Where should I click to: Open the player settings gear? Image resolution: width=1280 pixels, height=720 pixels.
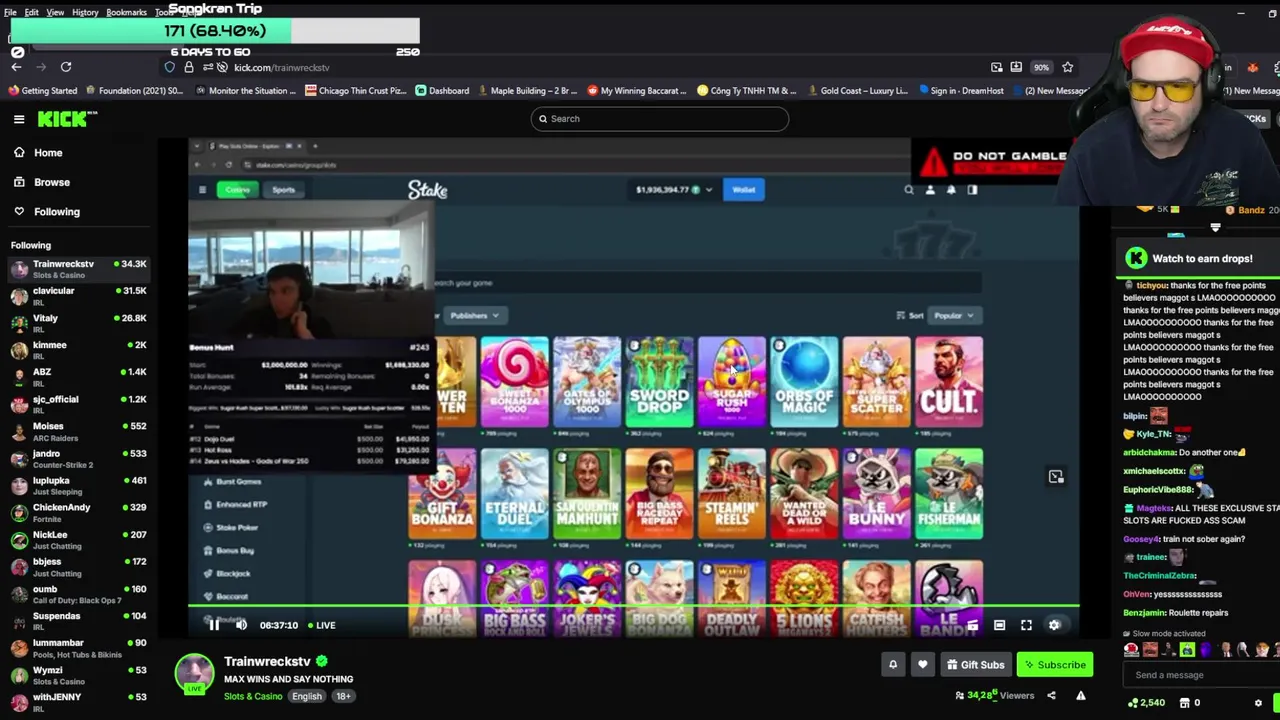(1054, 625)
